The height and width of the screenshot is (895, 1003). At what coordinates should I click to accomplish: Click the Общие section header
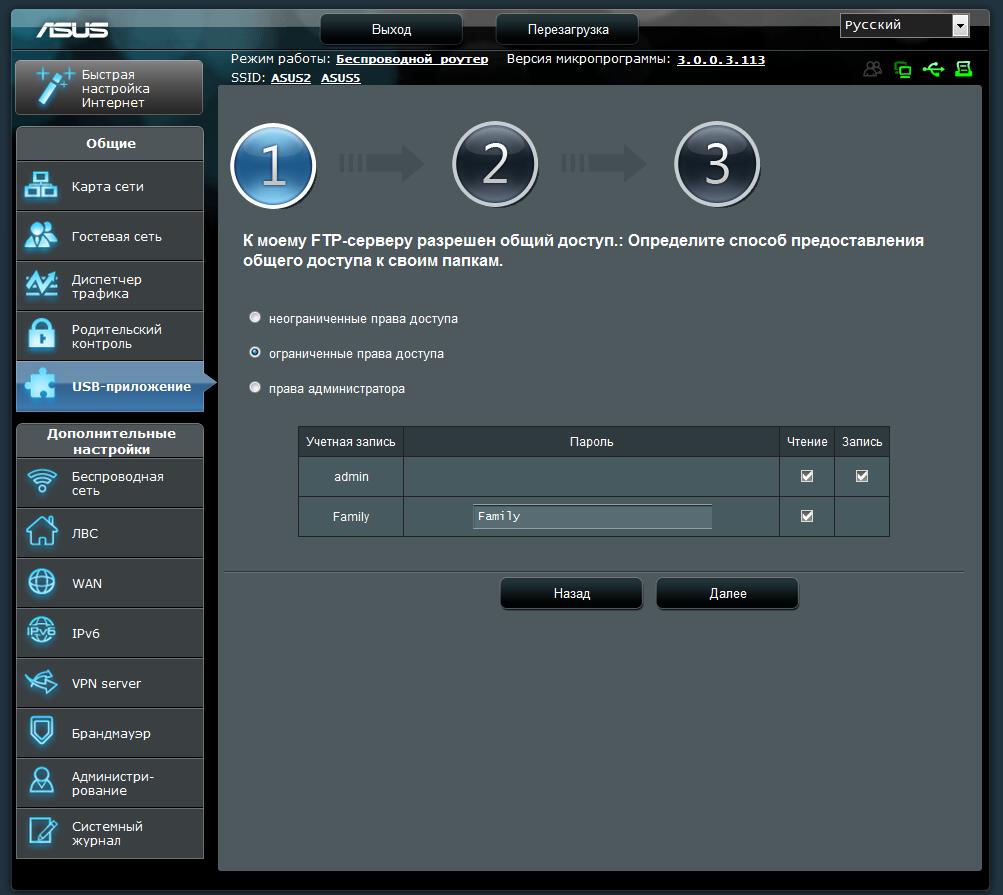pos(110,143)
